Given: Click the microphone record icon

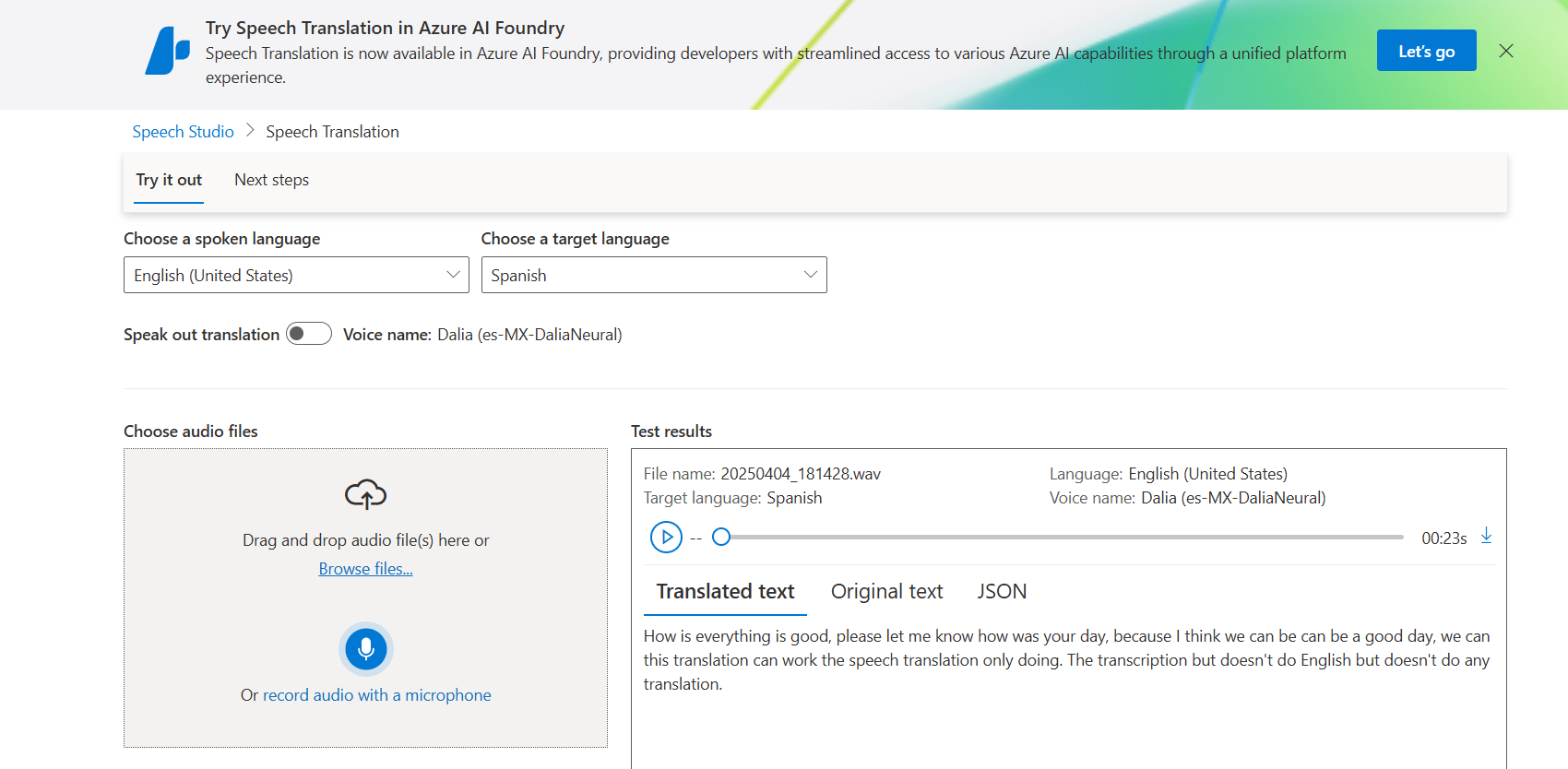Looking at the screenshot, I should tap(366, 649).
